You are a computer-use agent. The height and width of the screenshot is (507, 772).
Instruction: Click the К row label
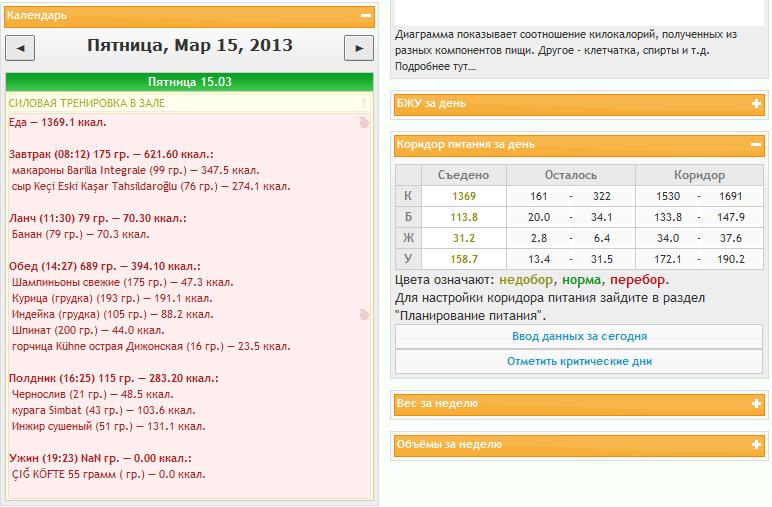coord(408,196)
